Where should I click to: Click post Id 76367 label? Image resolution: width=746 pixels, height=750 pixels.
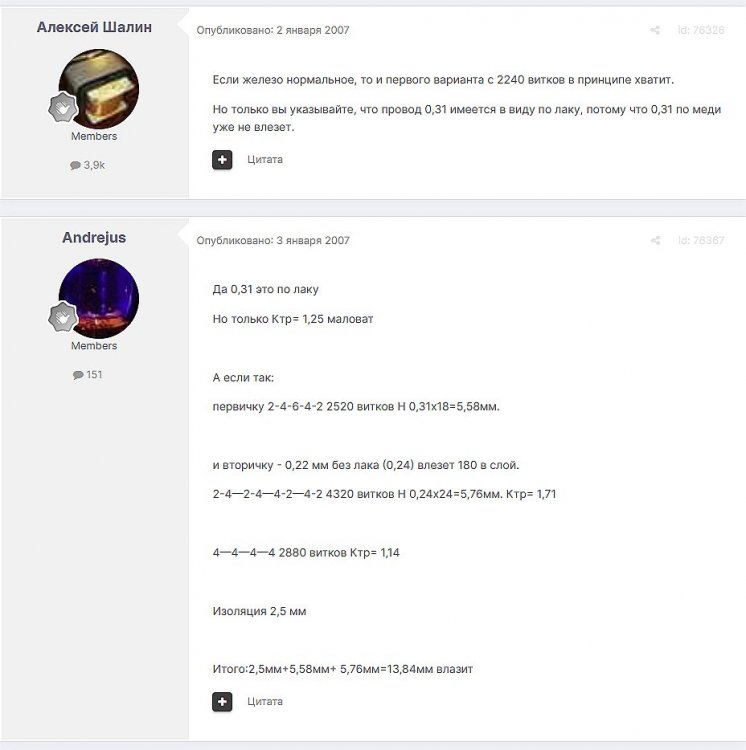pyautogui.click(x=701, y=241)
